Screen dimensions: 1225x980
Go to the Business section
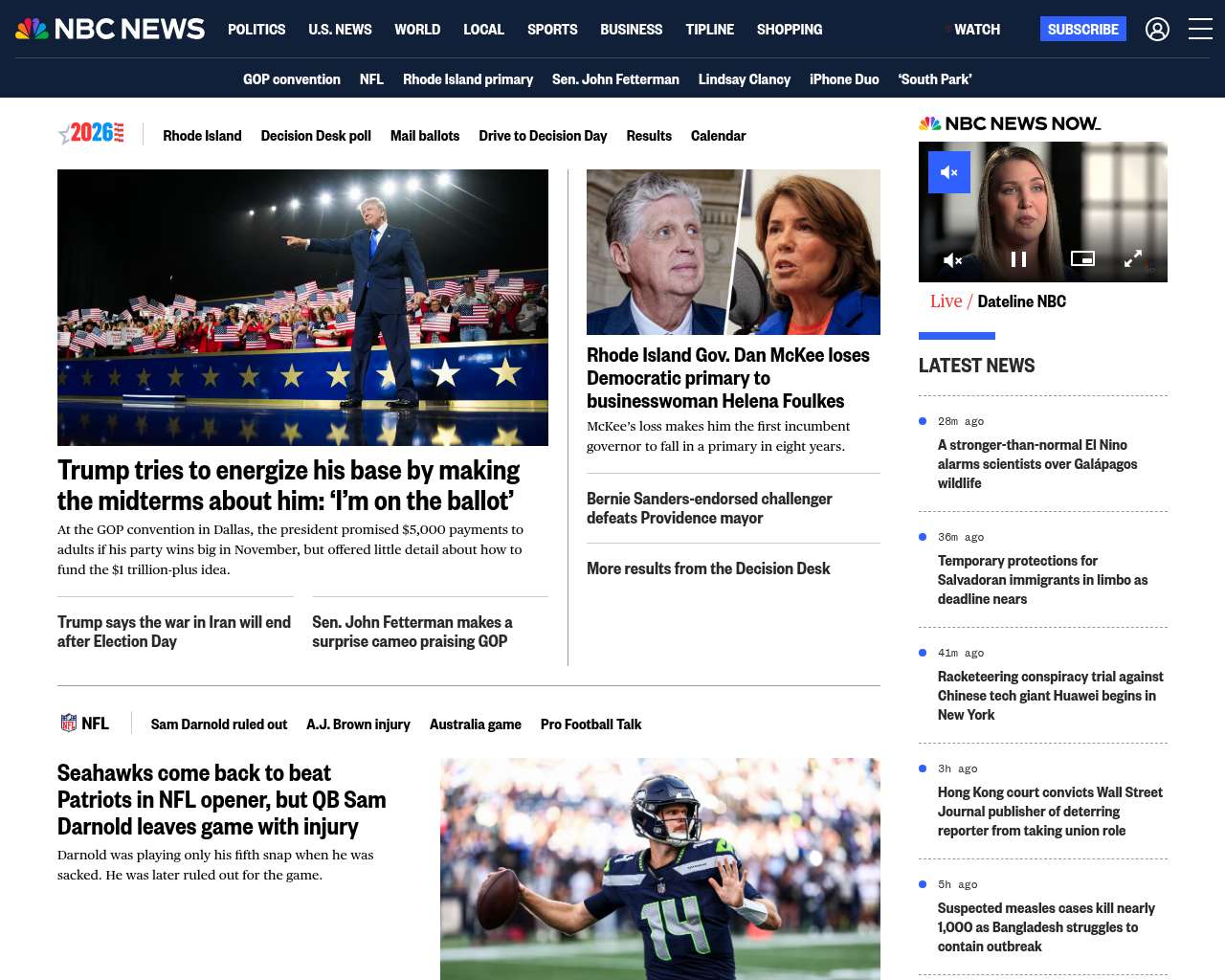pyautogui.click(x=631, y=30)
